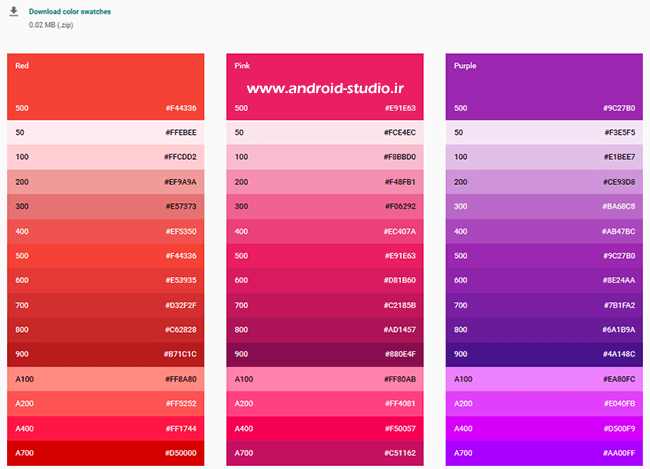Image resolution: width=650 pixels, height=469 pixels.
Task: Click the Pink 600 swatch #D81B60
Action: [325, 280]
